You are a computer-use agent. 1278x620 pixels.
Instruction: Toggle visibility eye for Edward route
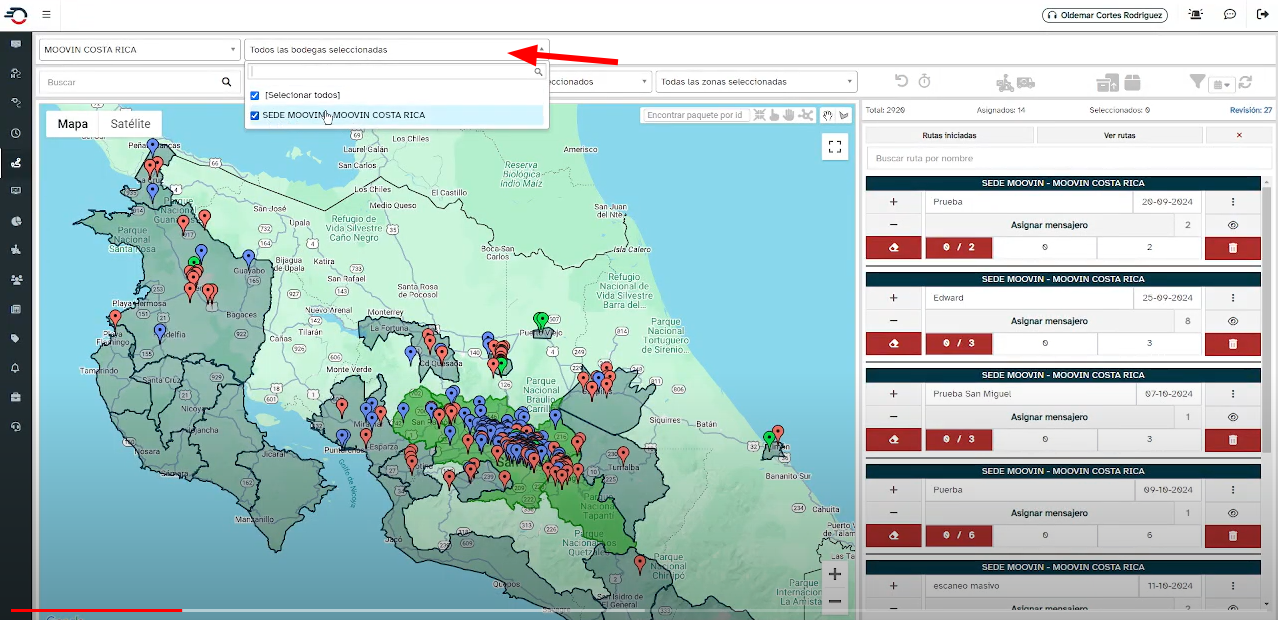pos(1232,321)
